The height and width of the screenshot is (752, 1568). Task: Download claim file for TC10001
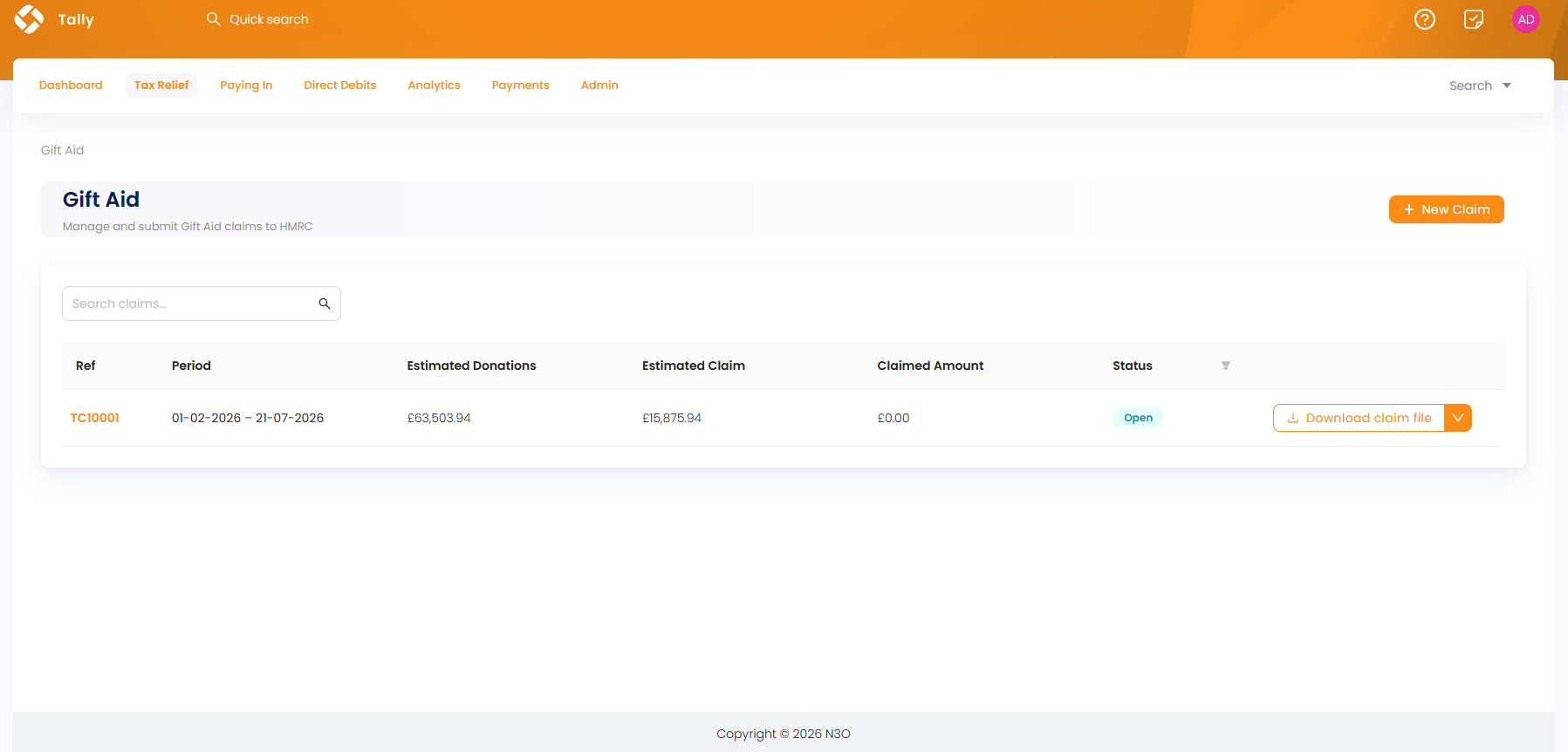(x=1359, y=418)
